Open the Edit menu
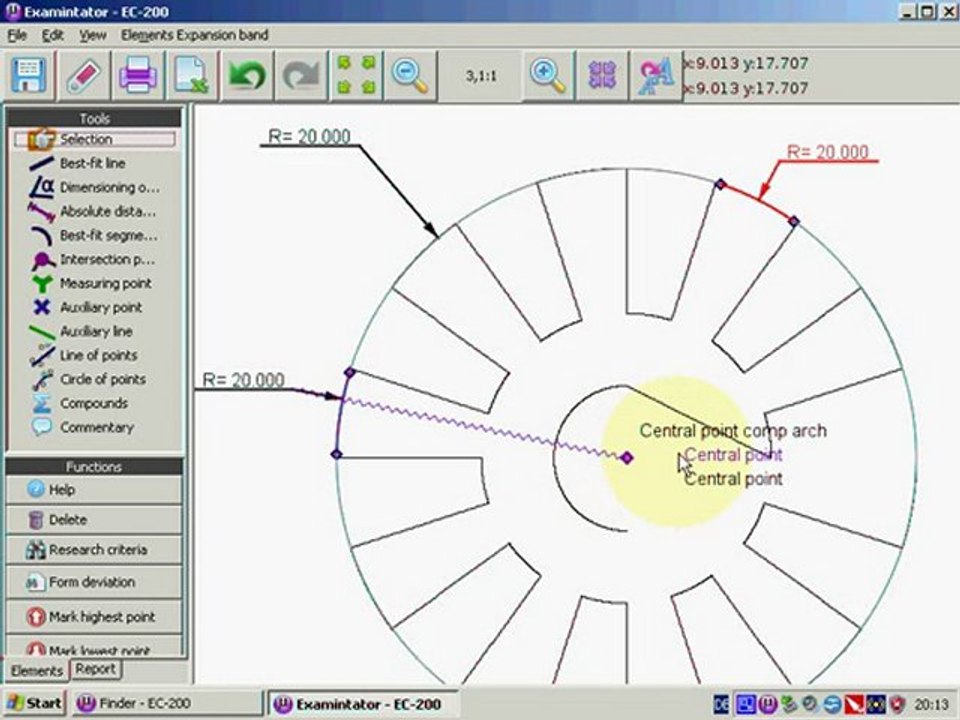The image size is (960, 720). (x=53, y=35)
